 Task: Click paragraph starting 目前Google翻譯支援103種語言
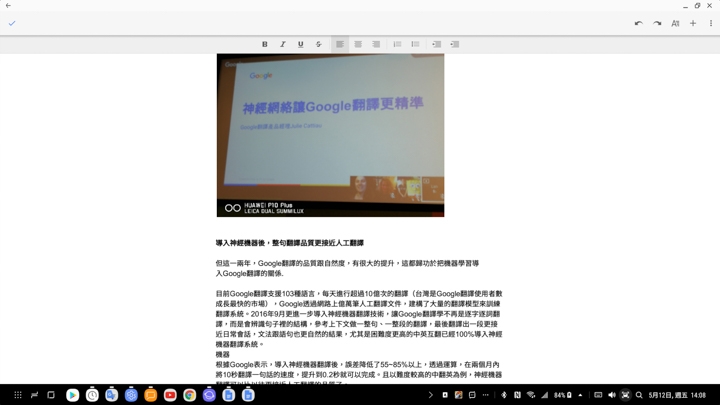click(x=359, y=319)
